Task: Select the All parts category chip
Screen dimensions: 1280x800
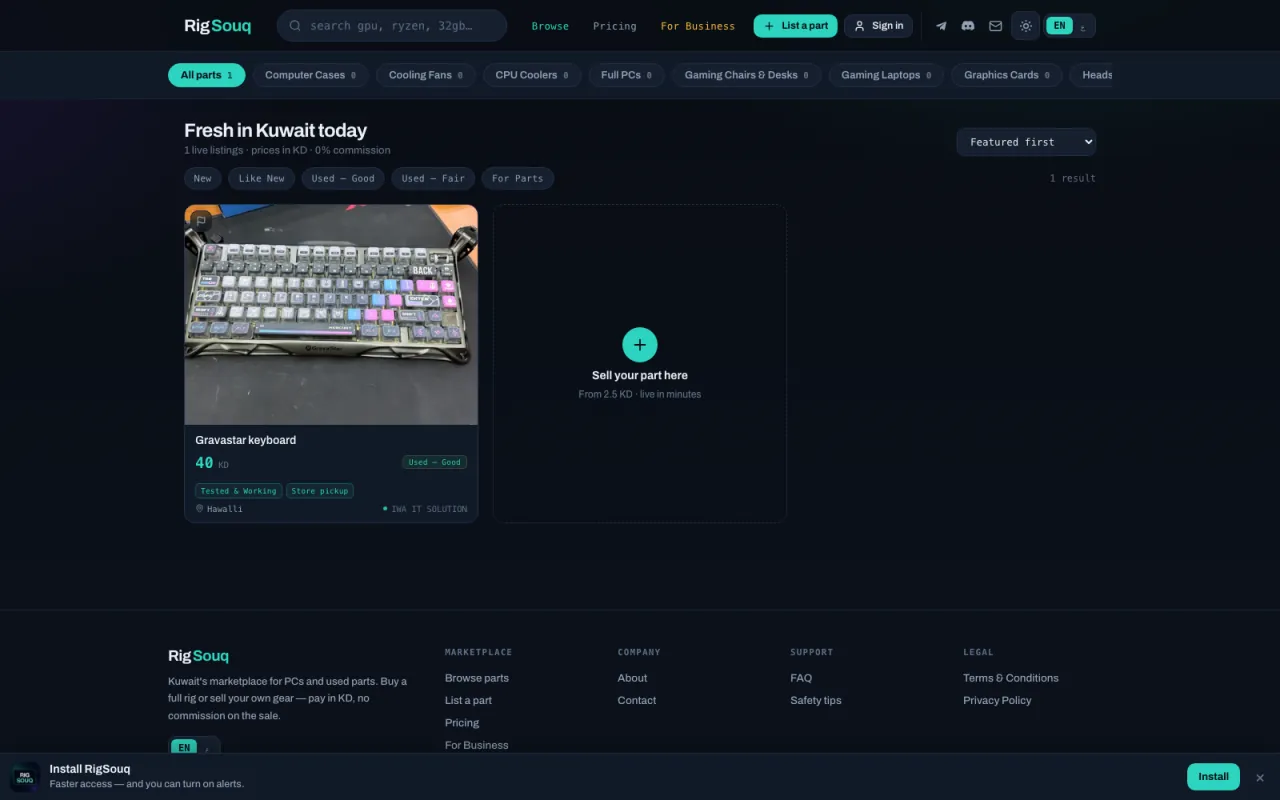Action: (206, 75)
